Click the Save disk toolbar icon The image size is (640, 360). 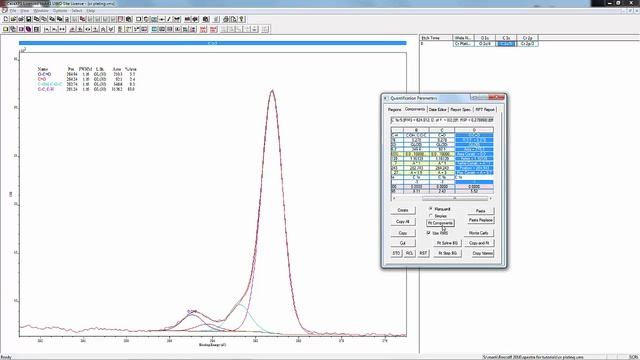click(x=29, y=19)
